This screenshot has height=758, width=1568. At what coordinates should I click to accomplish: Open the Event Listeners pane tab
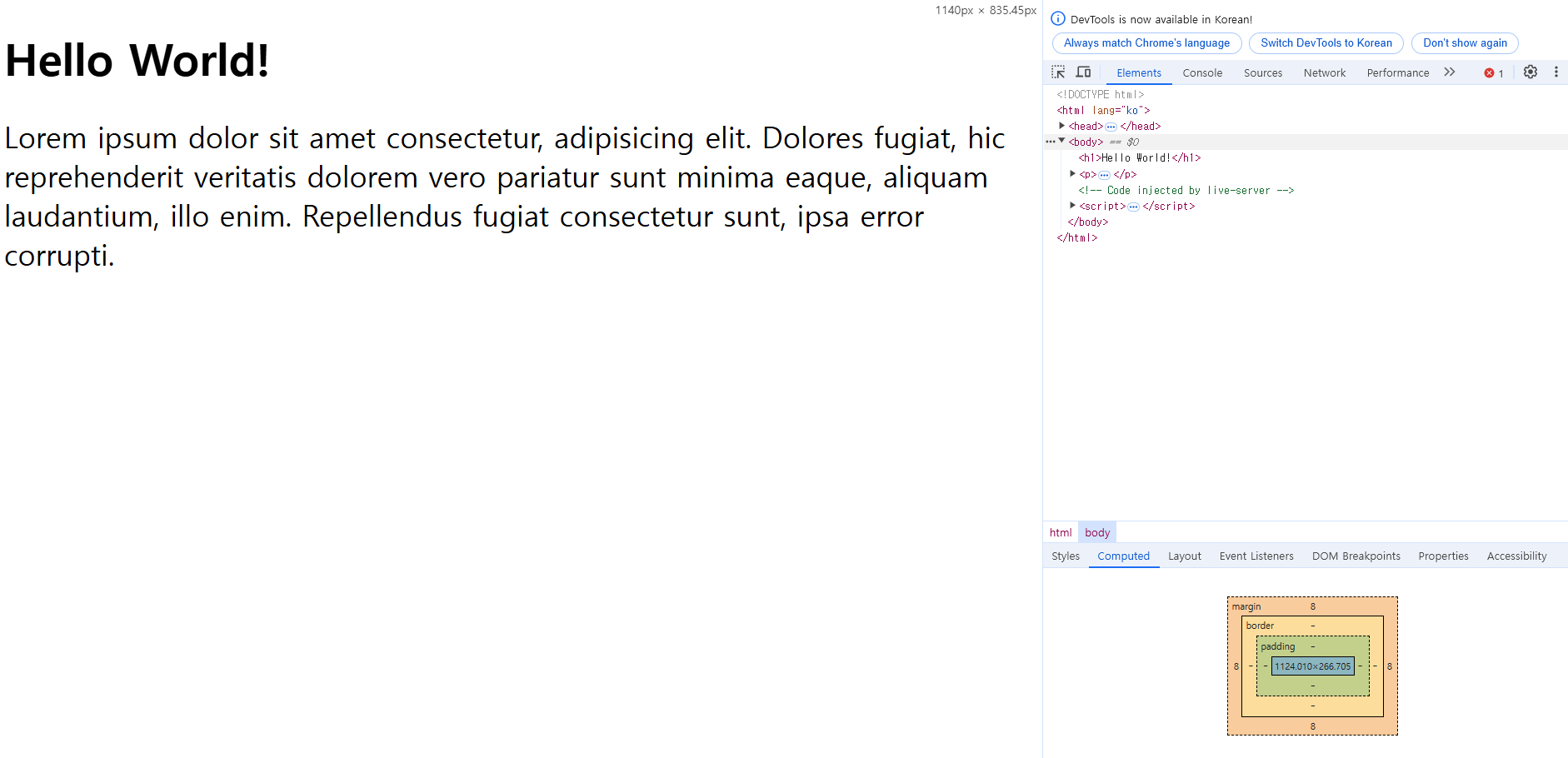click(1256, 556)
